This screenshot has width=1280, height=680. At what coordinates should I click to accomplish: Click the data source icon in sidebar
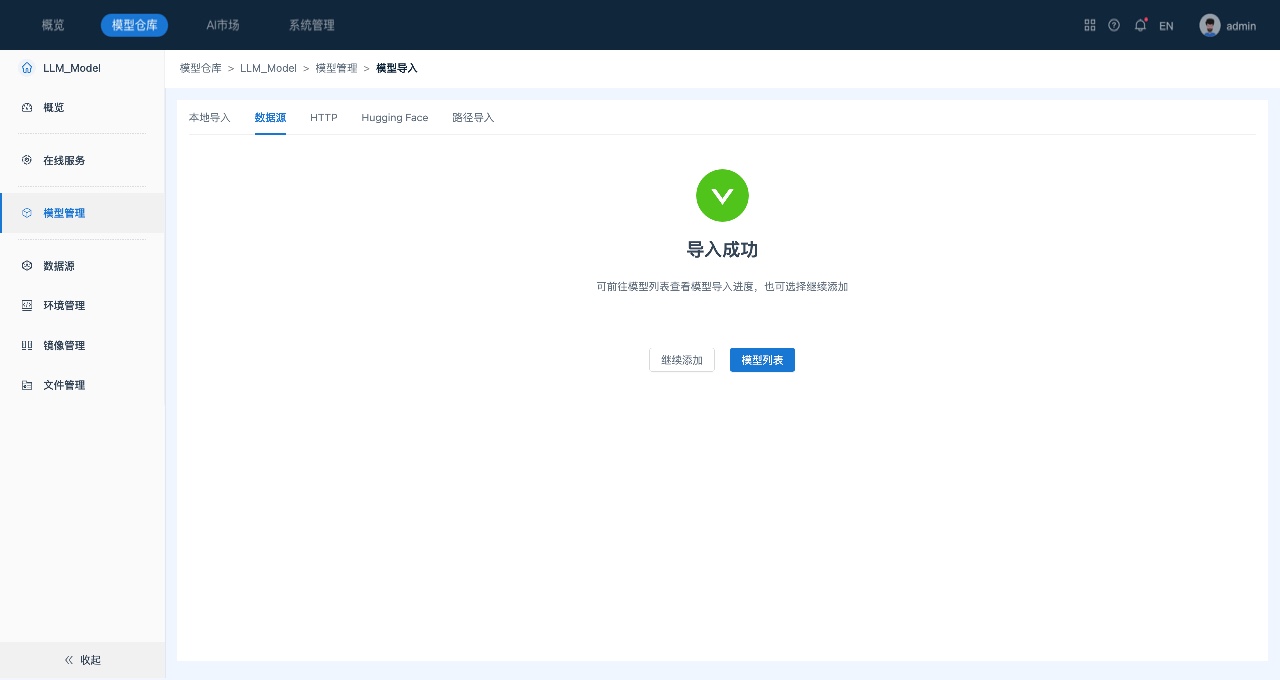27,266
